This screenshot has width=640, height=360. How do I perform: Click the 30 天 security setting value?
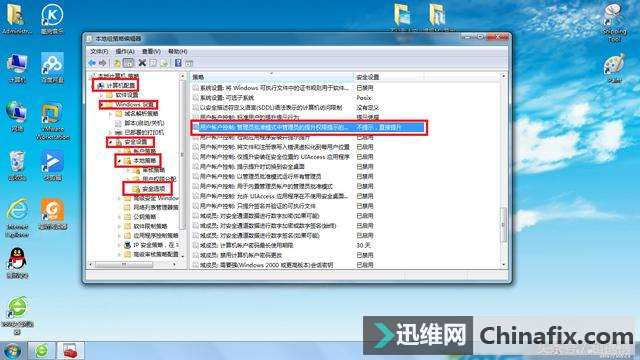tap(363, 245)
